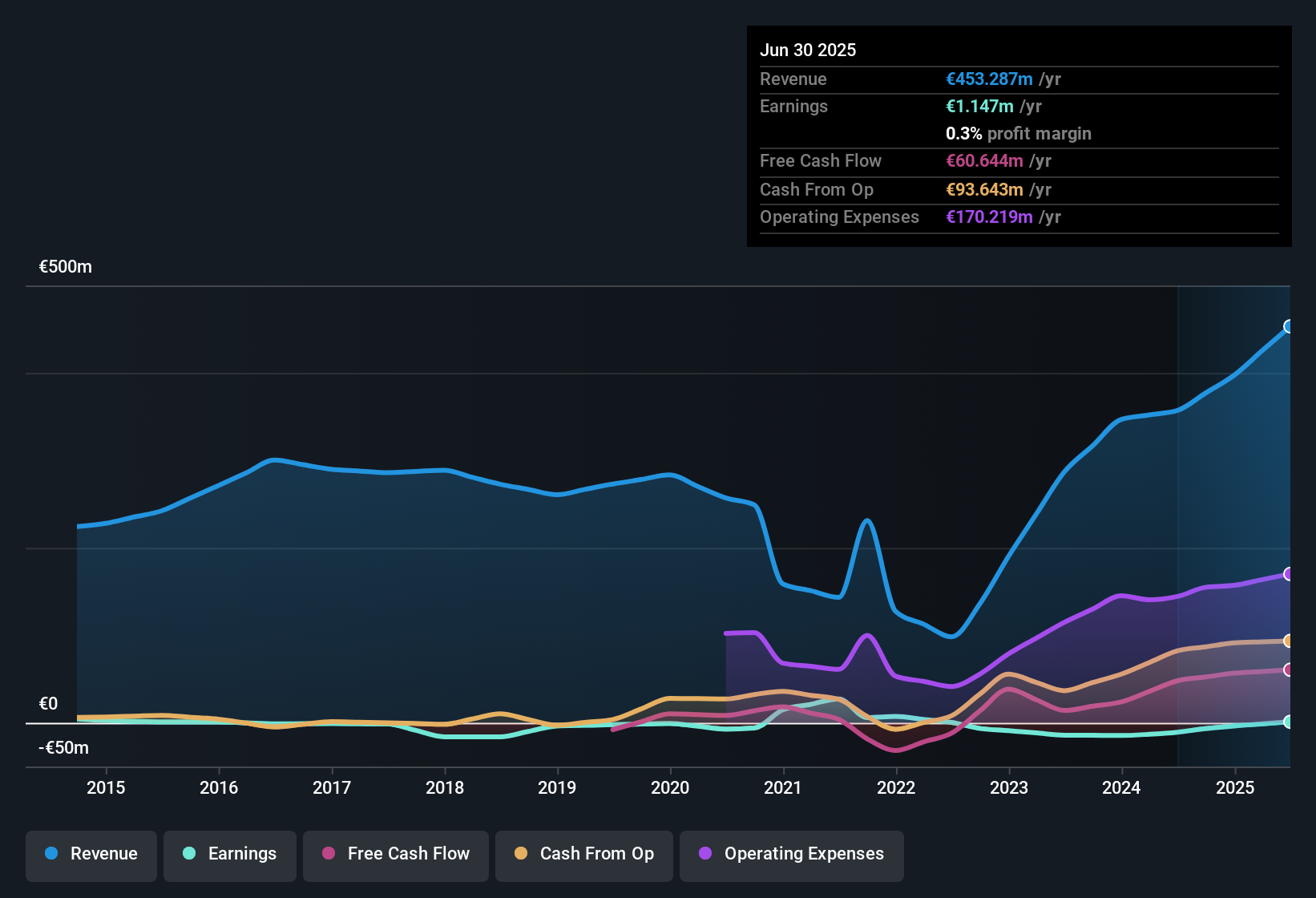
Task: Select the Operating Expenses endpoint marker
Action: pos(1289,574)
